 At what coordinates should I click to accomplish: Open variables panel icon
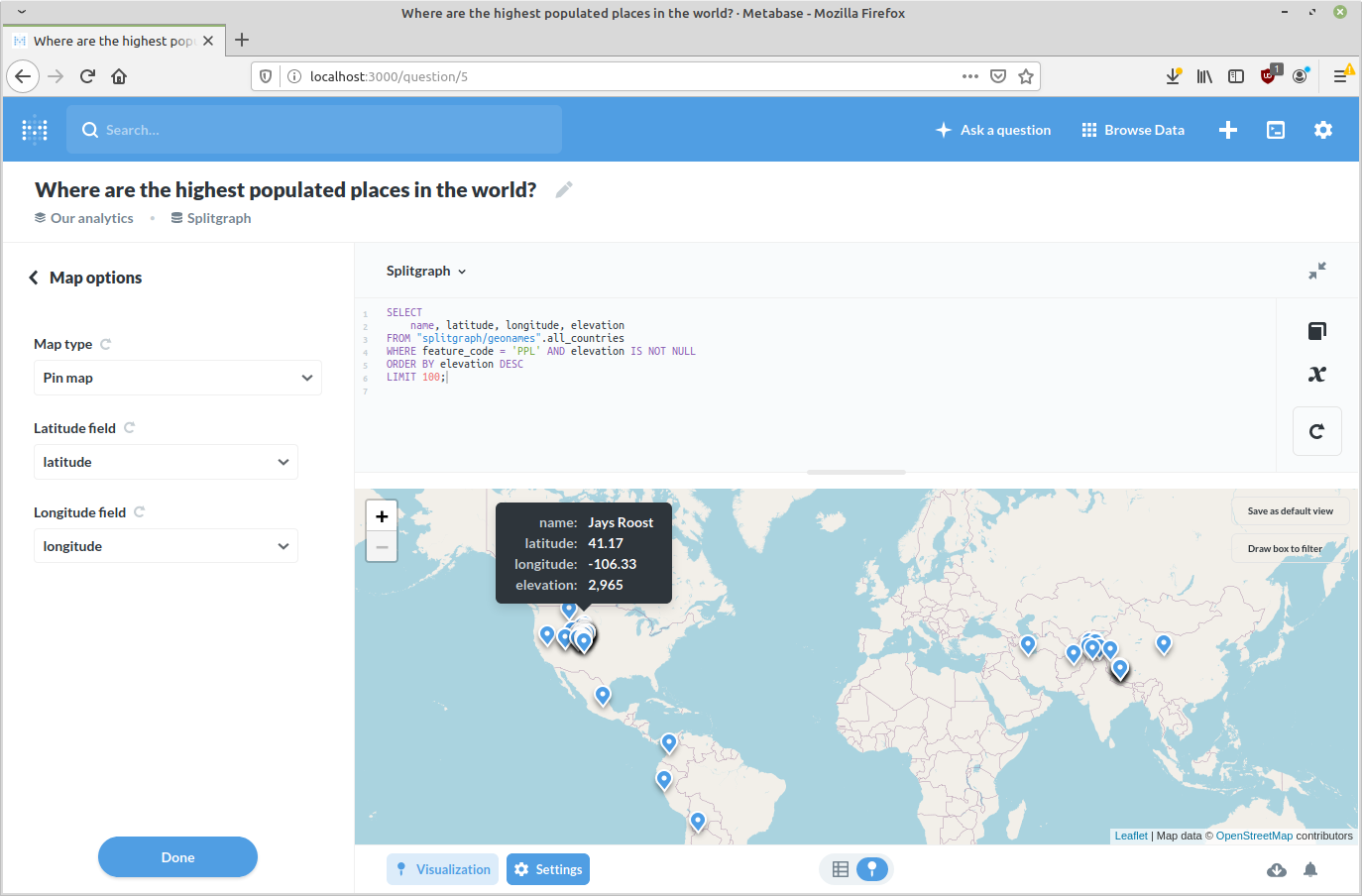click(x=1317, y=374)
